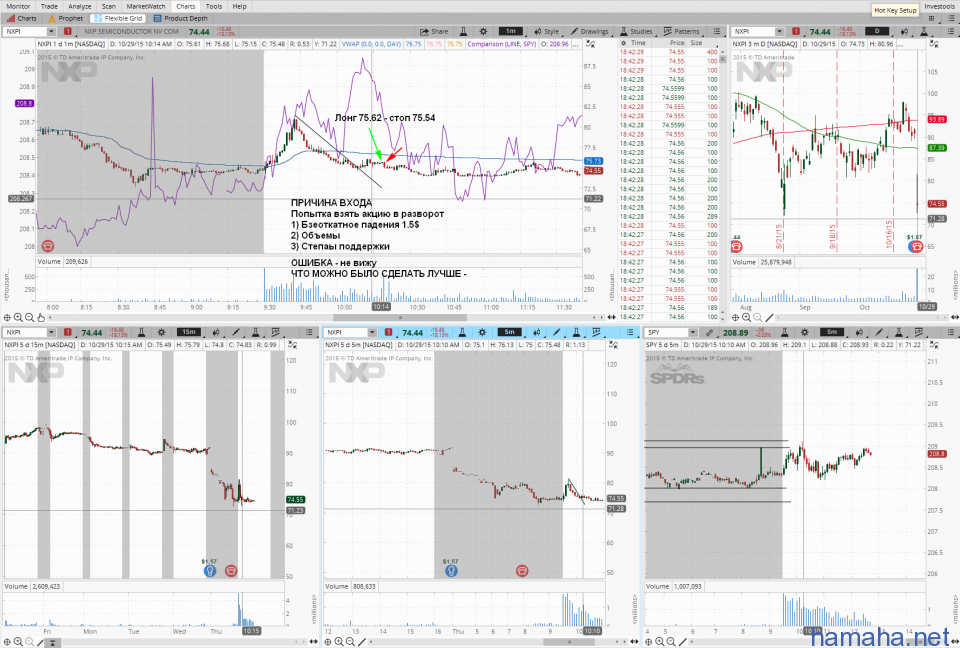Open Studies menu on main chart
The image size is (960, 648).
pos(636,31)
